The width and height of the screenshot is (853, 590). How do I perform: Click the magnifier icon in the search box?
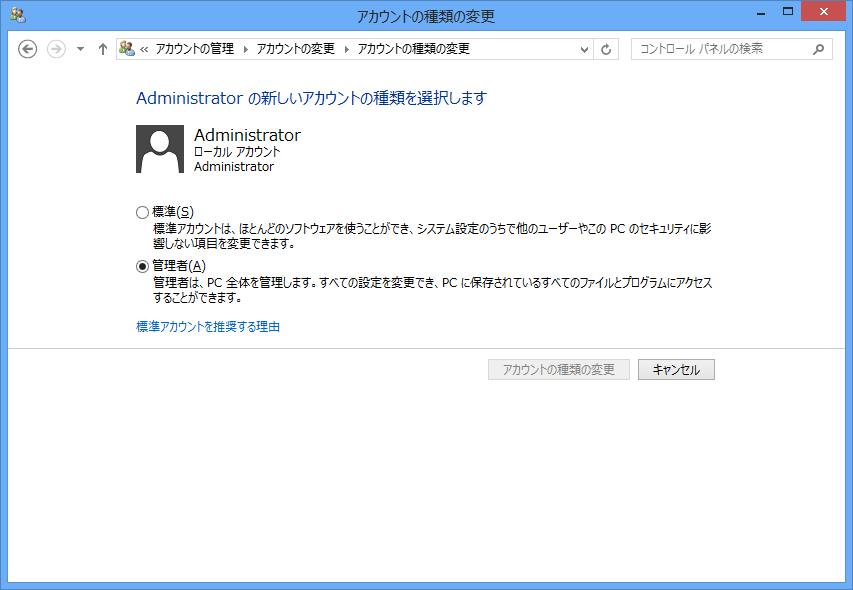tap(818, 49)
